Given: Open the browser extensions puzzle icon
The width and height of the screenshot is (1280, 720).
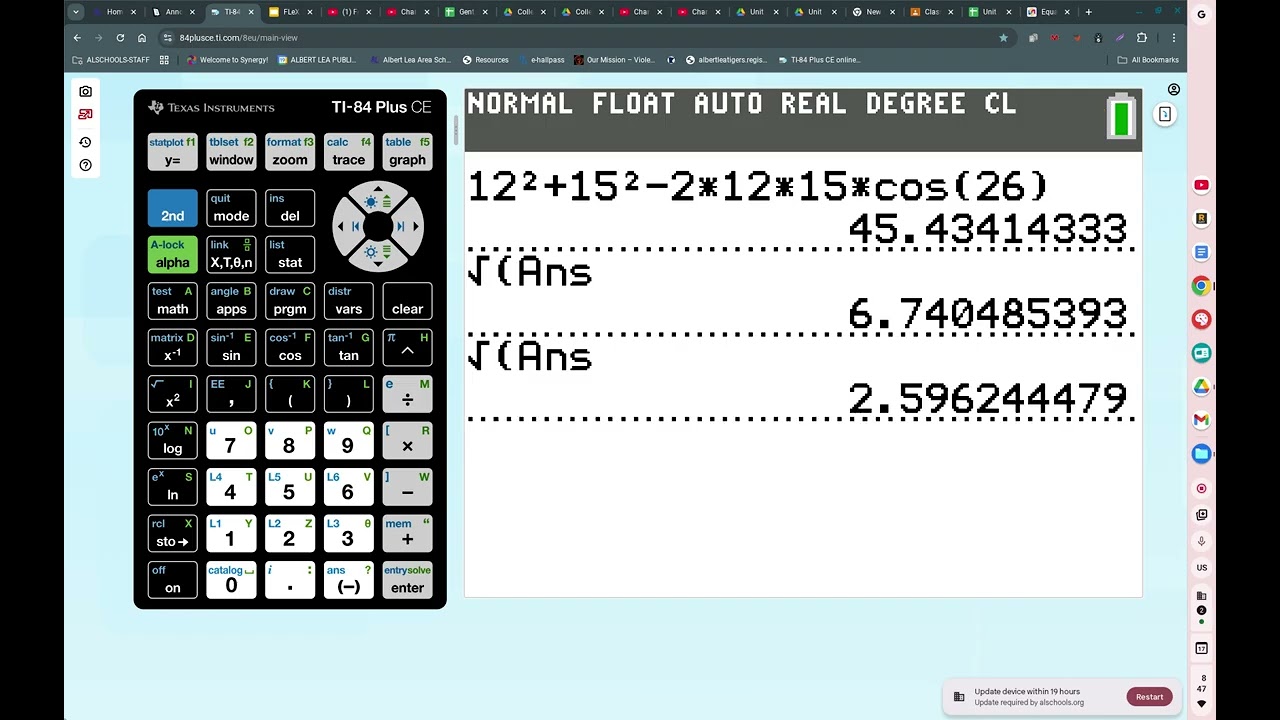Looking at the screenshot, I should [x=1142, y=38].
